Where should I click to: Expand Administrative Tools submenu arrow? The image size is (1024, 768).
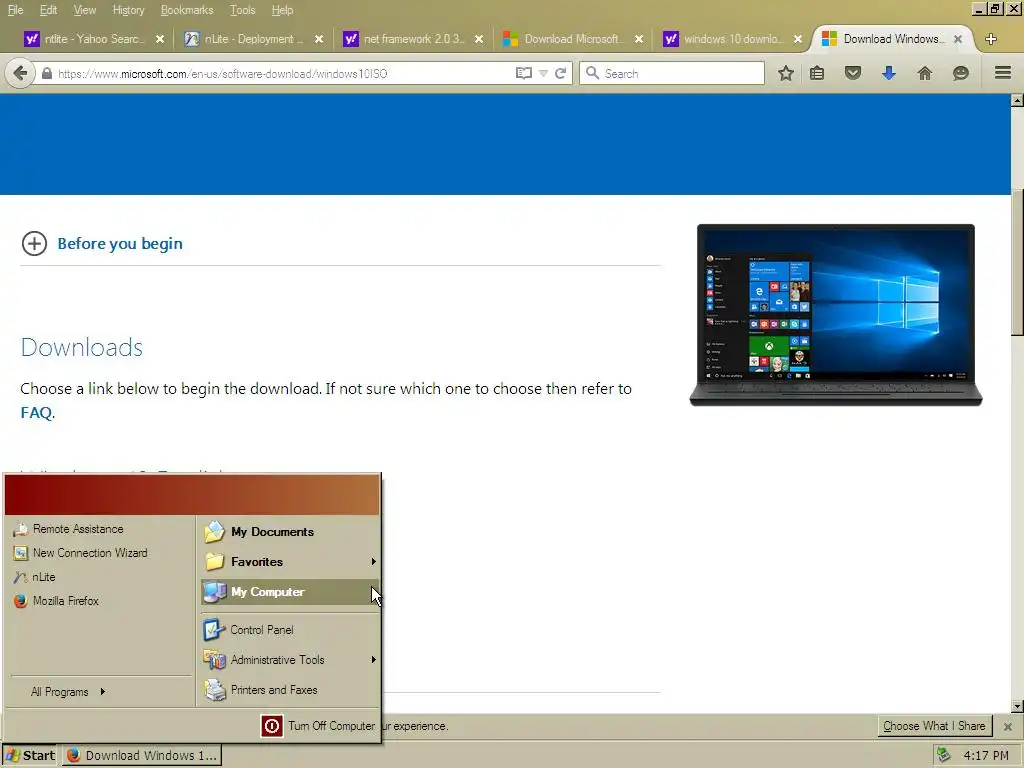pyautogui.click(x=374, y=660)
